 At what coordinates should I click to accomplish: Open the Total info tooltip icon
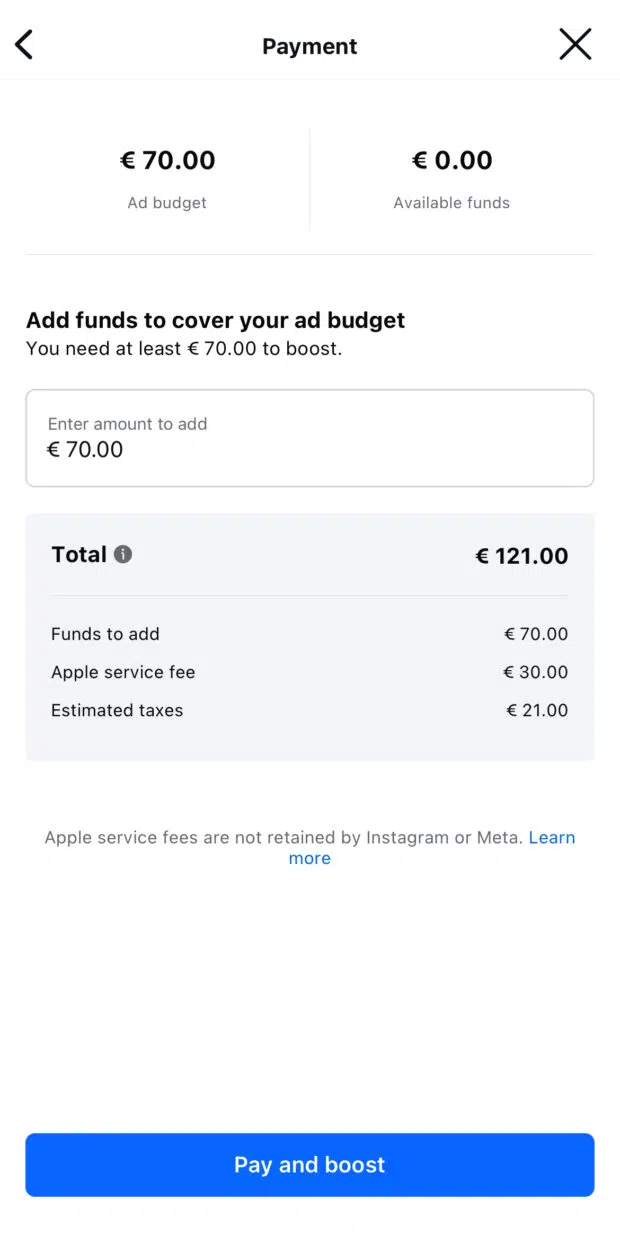[124, 554]
